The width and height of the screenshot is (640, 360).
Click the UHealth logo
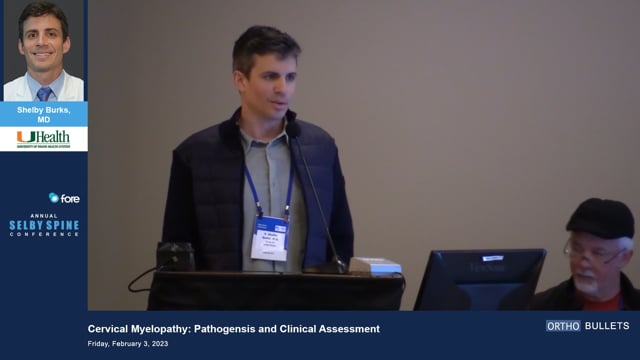pos(43,139)
